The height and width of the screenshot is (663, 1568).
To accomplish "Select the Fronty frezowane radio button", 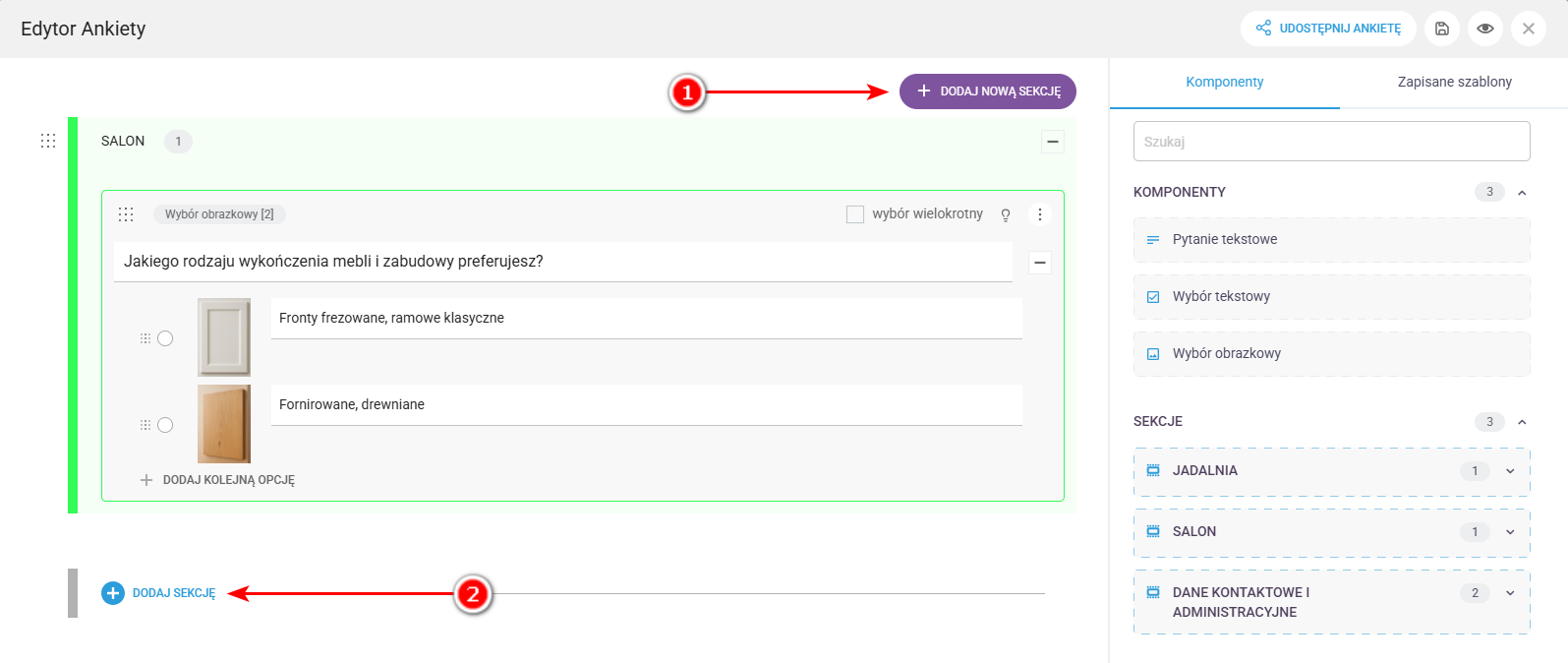I will [x=165, y=338].
